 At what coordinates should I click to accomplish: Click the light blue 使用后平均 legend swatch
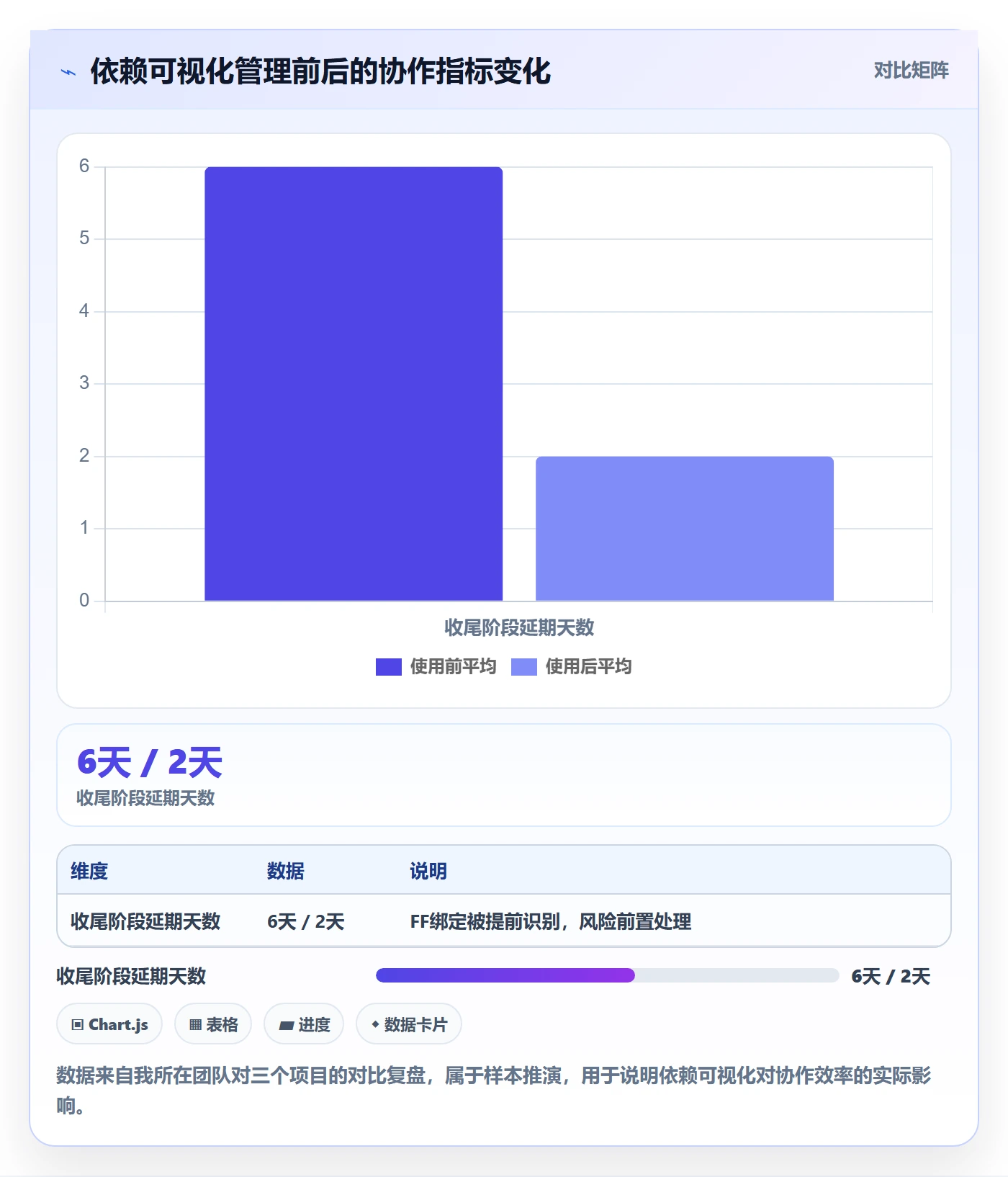(524, 667)
